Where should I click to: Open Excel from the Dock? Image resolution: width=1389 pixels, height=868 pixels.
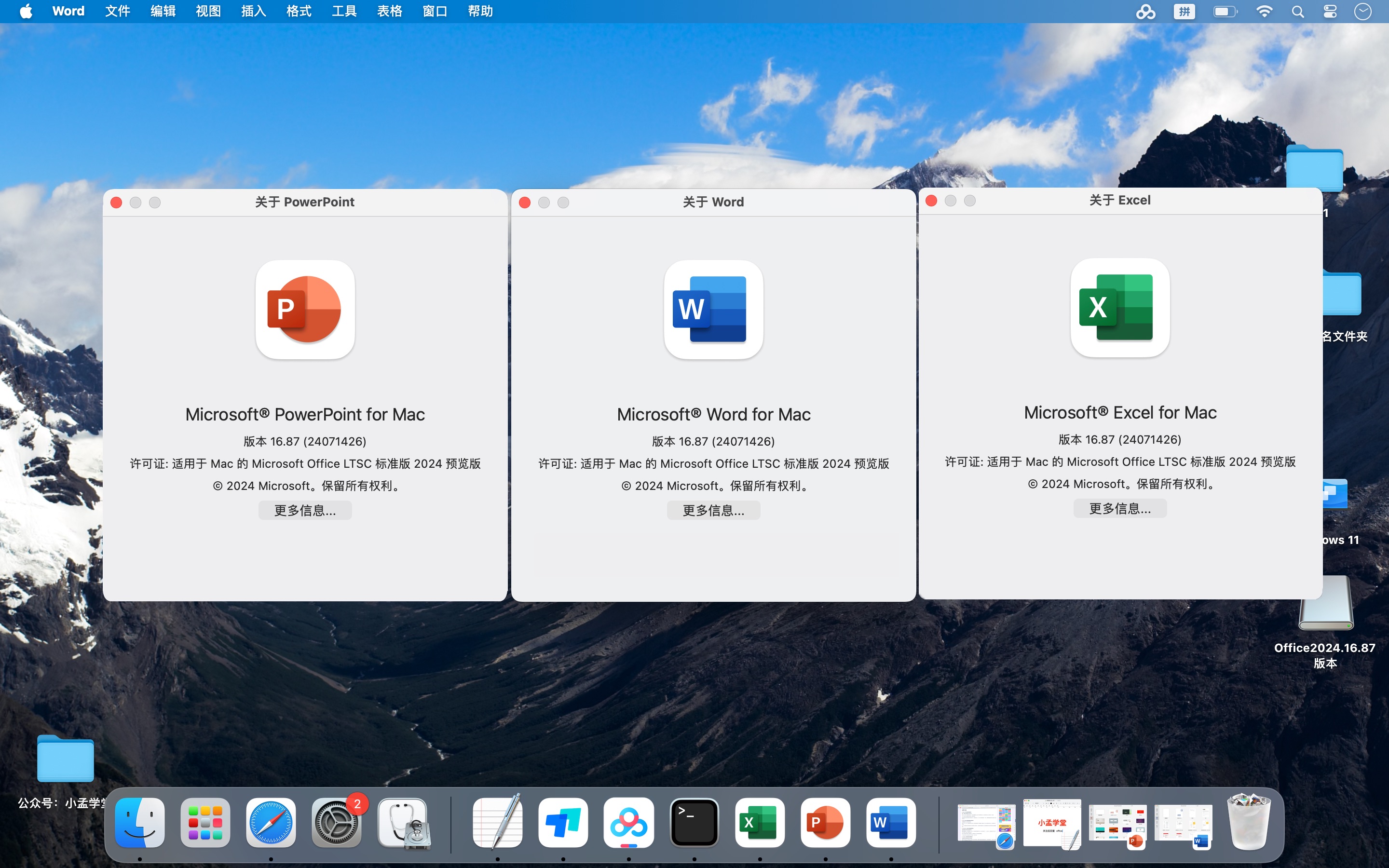tap(759, 822)
